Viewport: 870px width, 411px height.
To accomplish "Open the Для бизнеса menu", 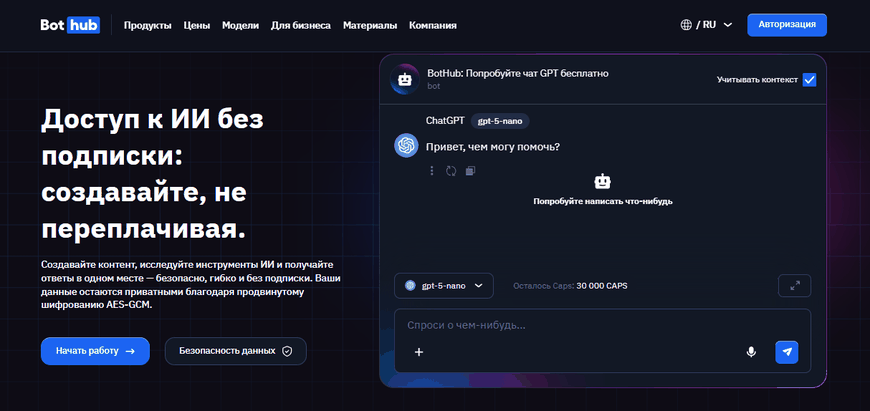I will (301, 26).
